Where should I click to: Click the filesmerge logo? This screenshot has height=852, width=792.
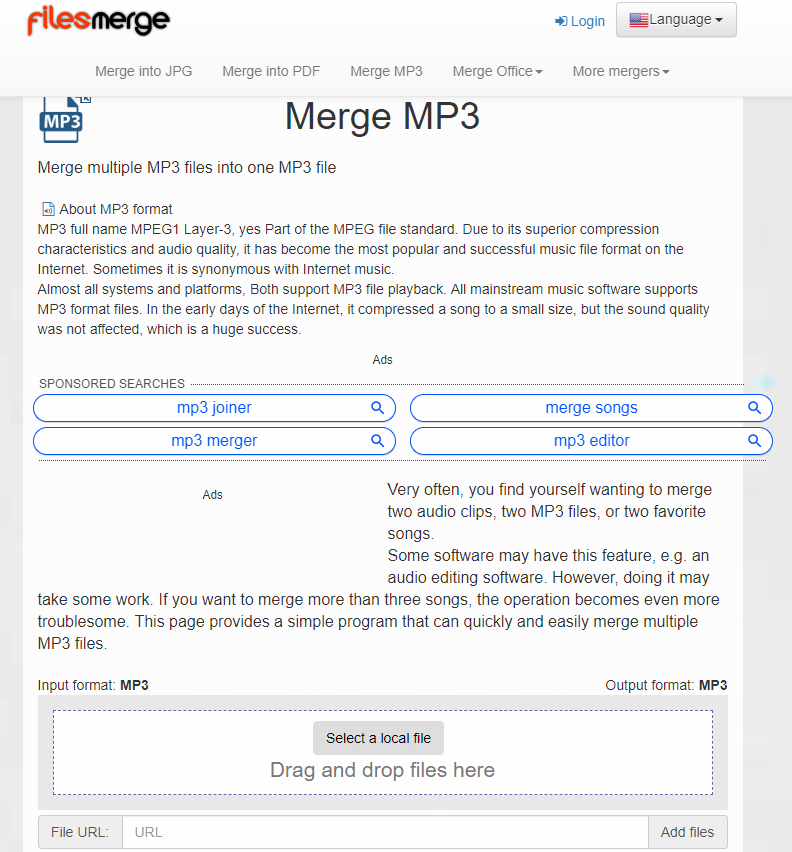(98, 20)
